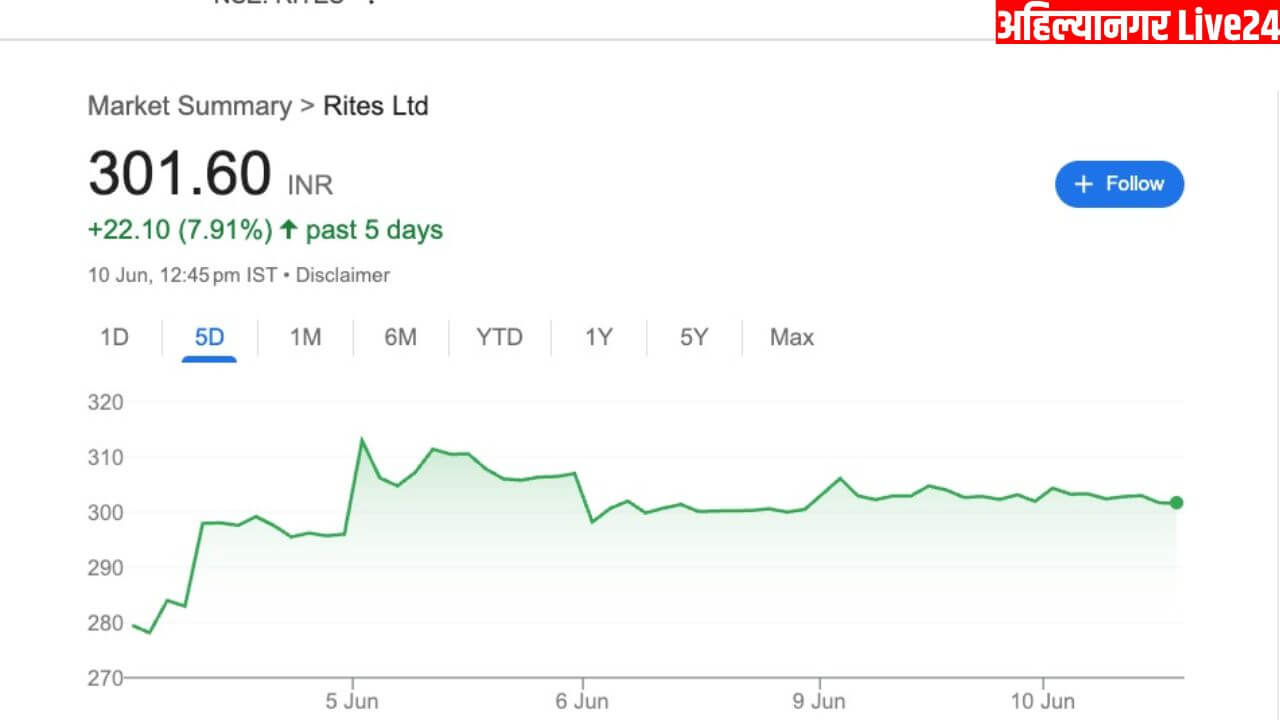1280x720 pixels.
Task: Click the 280 y-axis label
Action: tap(105, 623)
